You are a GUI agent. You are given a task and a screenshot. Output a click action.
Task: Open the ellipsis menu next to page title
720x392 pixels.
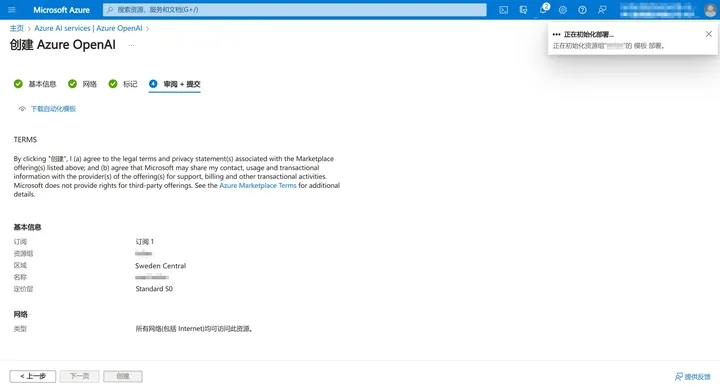(x=131, y=45)
